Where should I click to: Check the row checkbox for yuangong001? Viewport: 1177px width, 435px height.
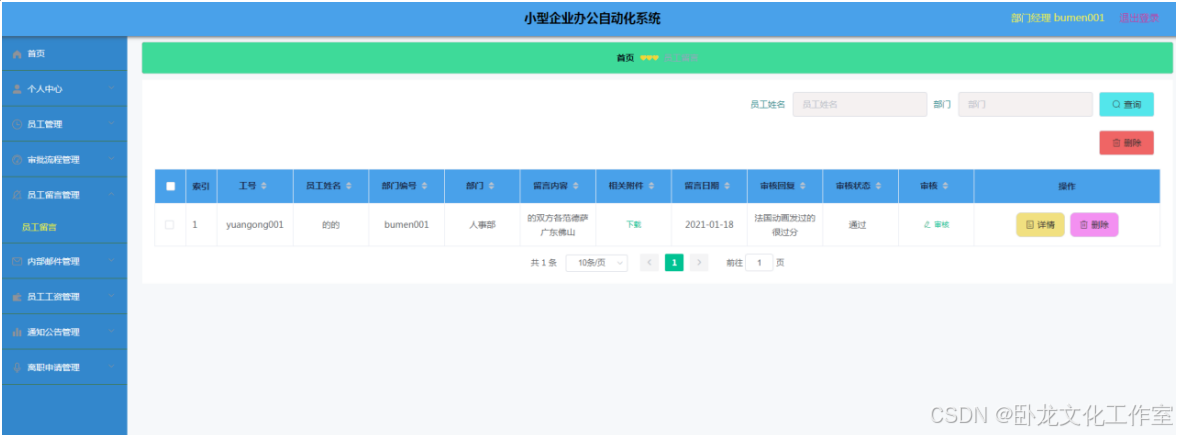point(170,224)
